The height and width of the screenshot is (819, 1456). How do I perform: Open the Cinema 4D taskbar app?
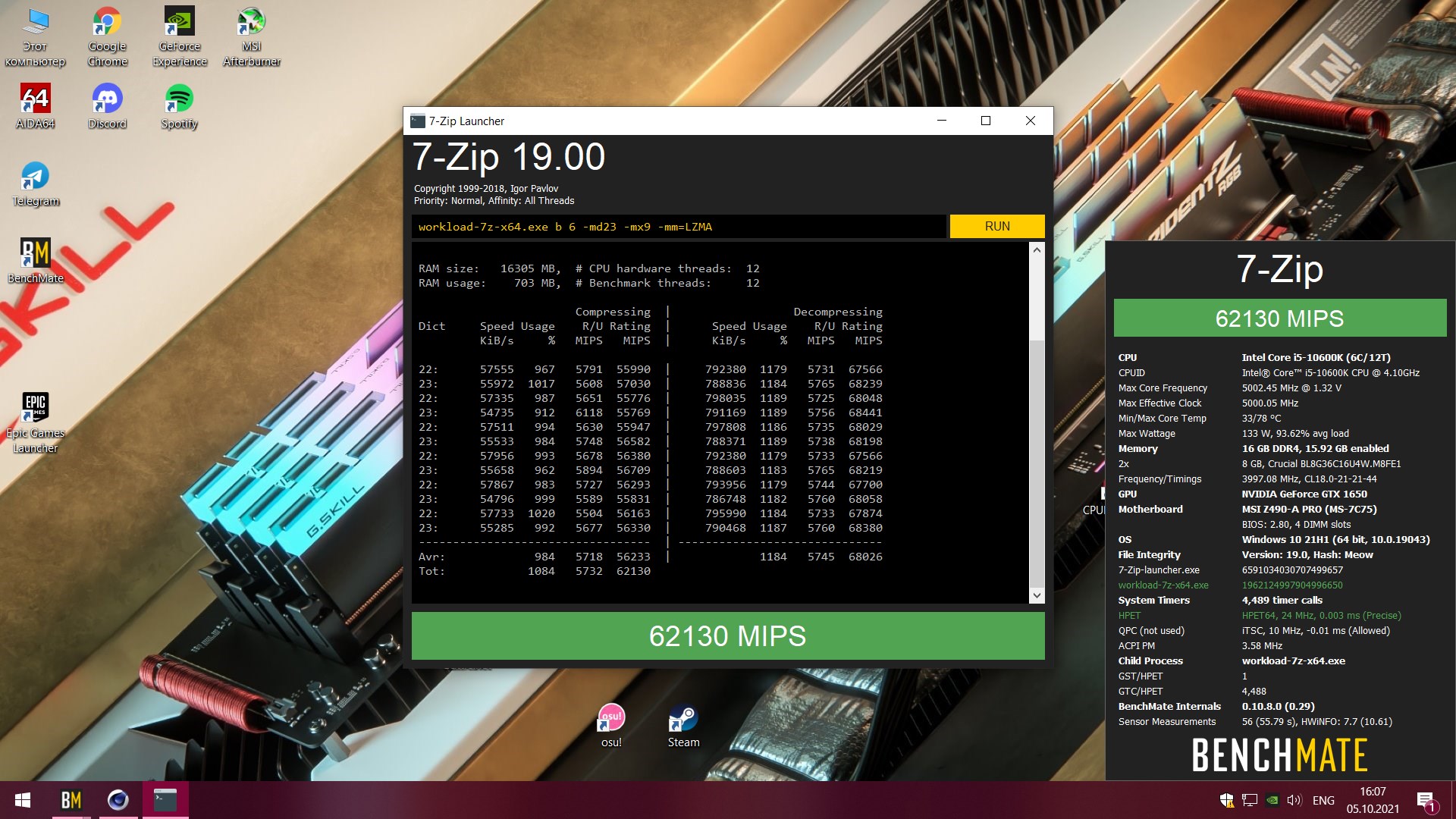[118, 800]
